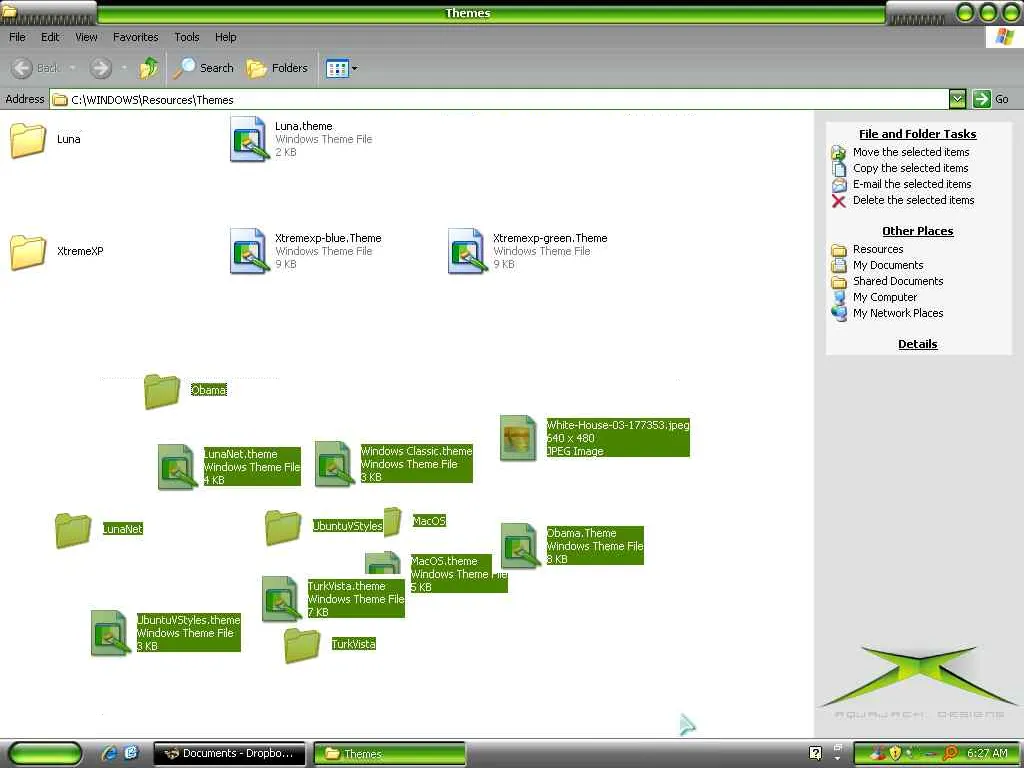Select the TurkVista.theme file icon

tap(281, 599)
